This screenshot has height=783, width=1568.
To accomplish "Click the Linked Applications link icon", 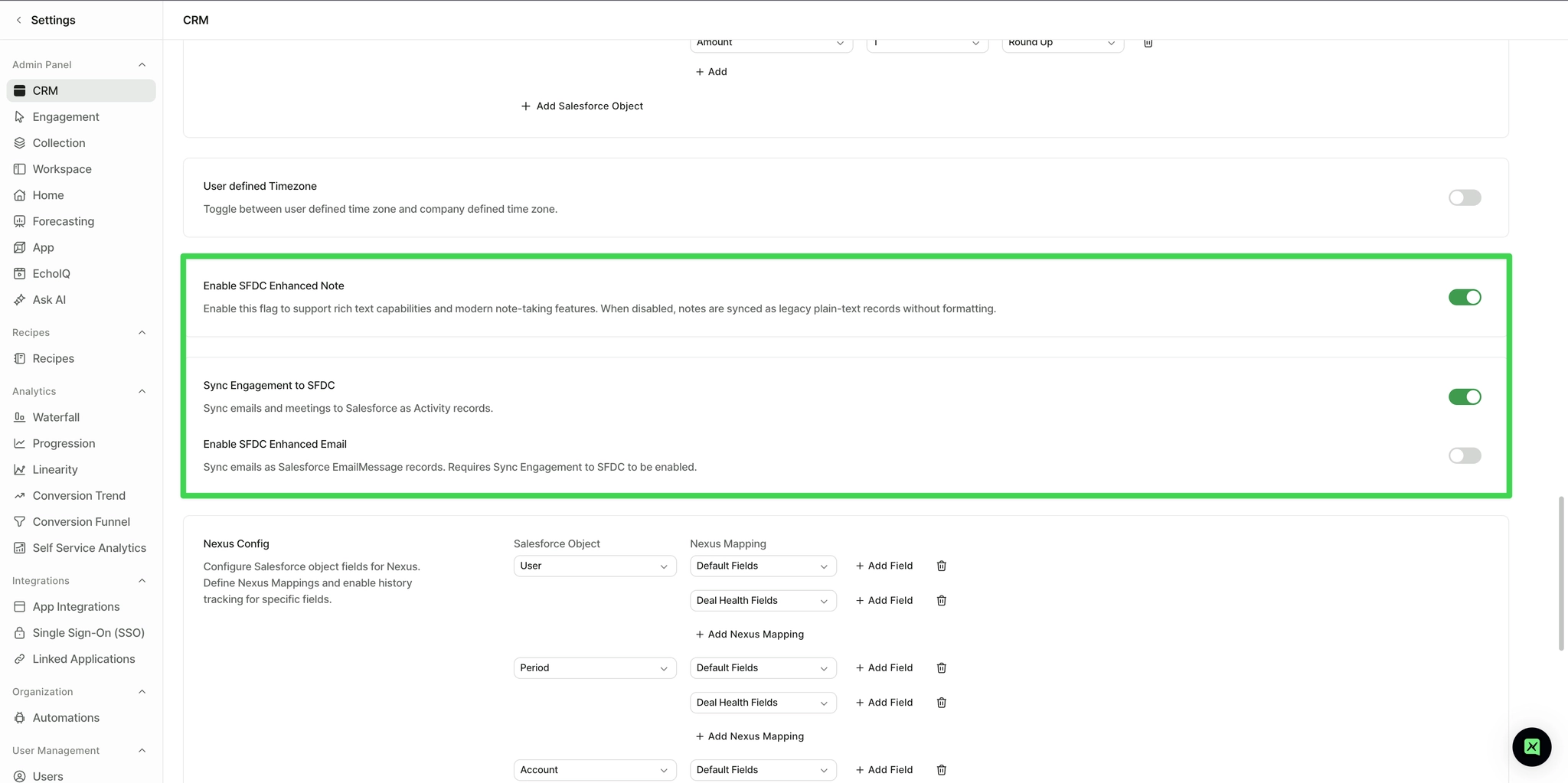I will (x=20, y=658).
